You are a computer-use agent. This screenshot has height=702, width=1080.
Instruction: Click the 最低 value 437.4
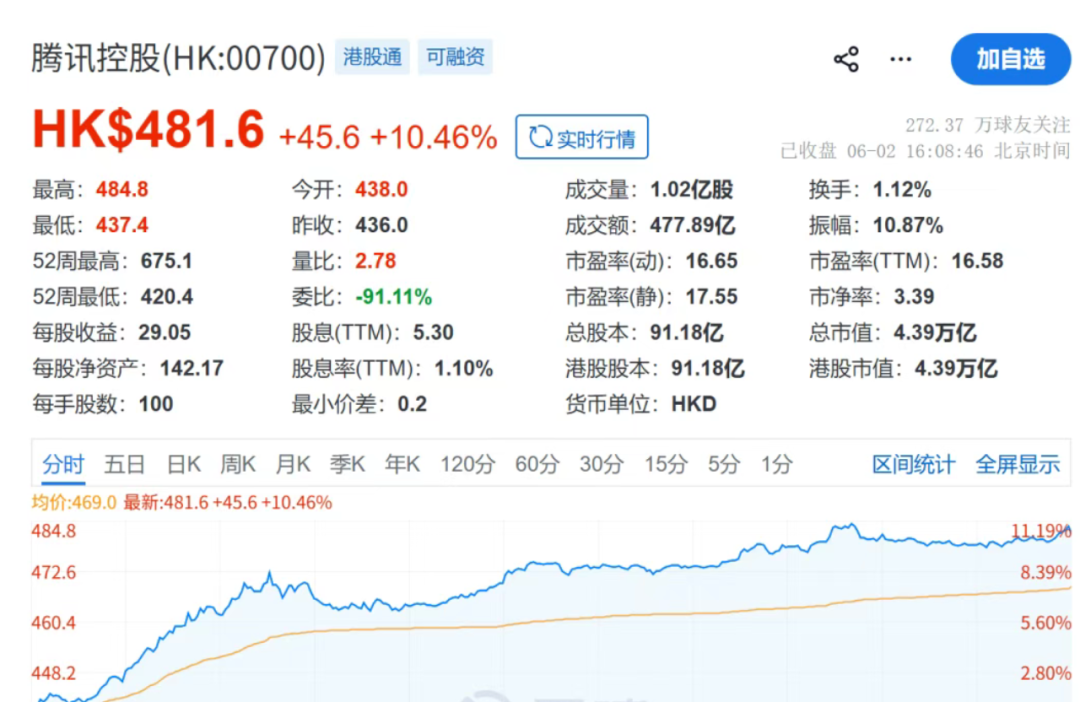pos(122,225)
